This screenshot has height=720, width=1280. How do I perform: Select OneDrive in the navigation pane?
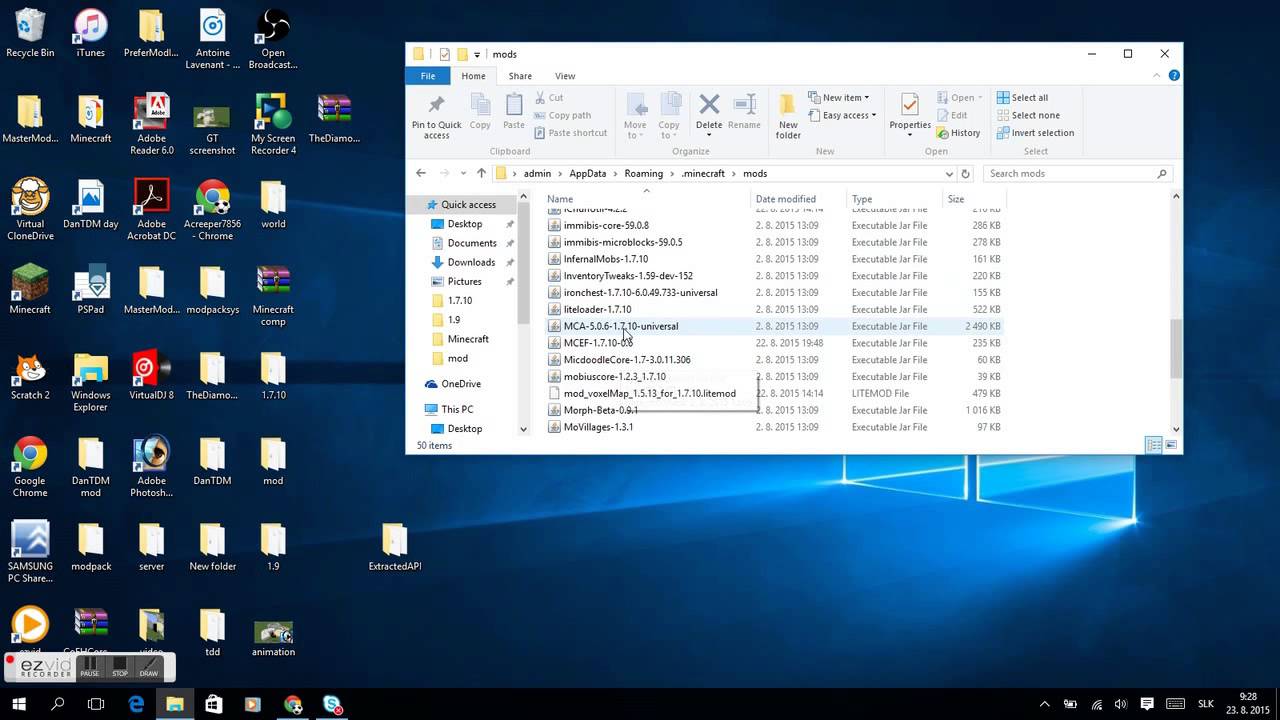click(461, 384)
